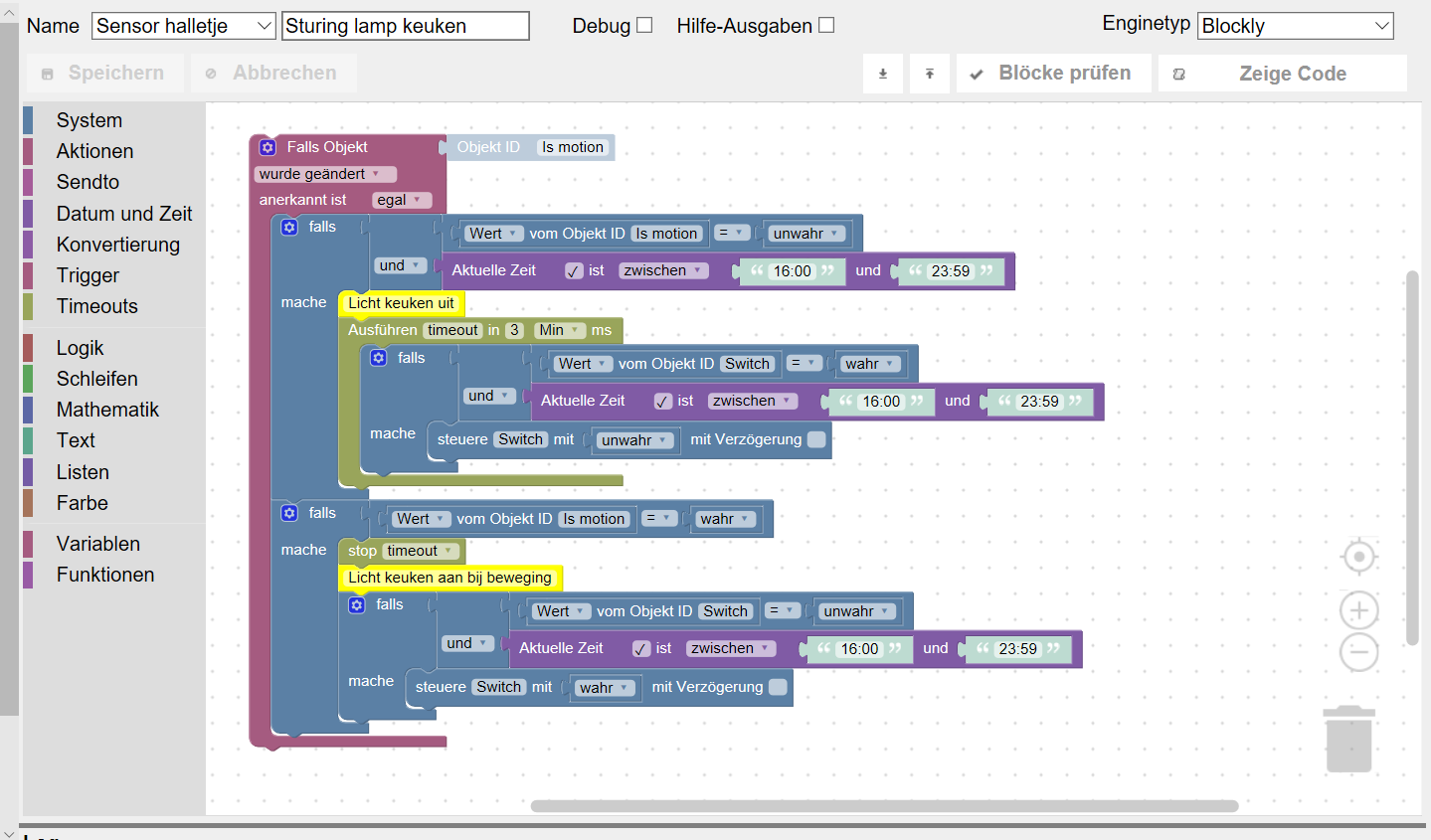Open the wurde geändert dropdown
This screenshot has height=840, width=1431.
tap(326, 174)
